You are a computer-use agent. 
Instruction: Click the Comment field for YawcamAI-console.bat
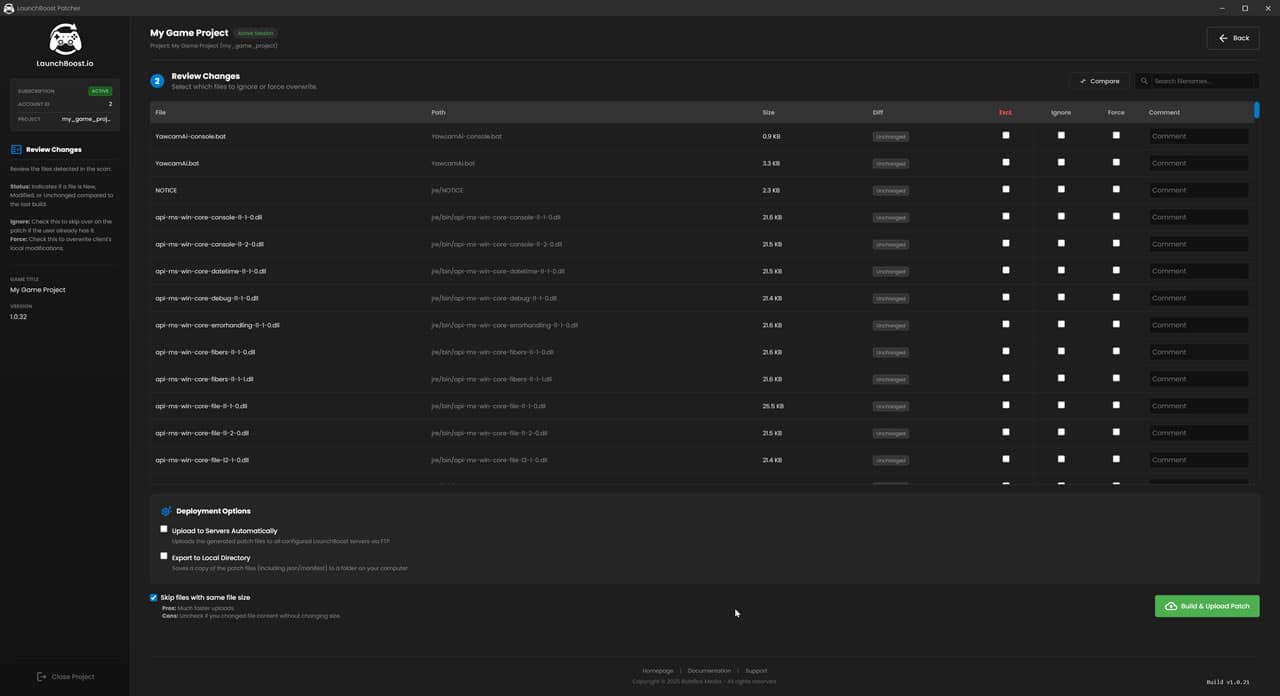coord(1198,136)
